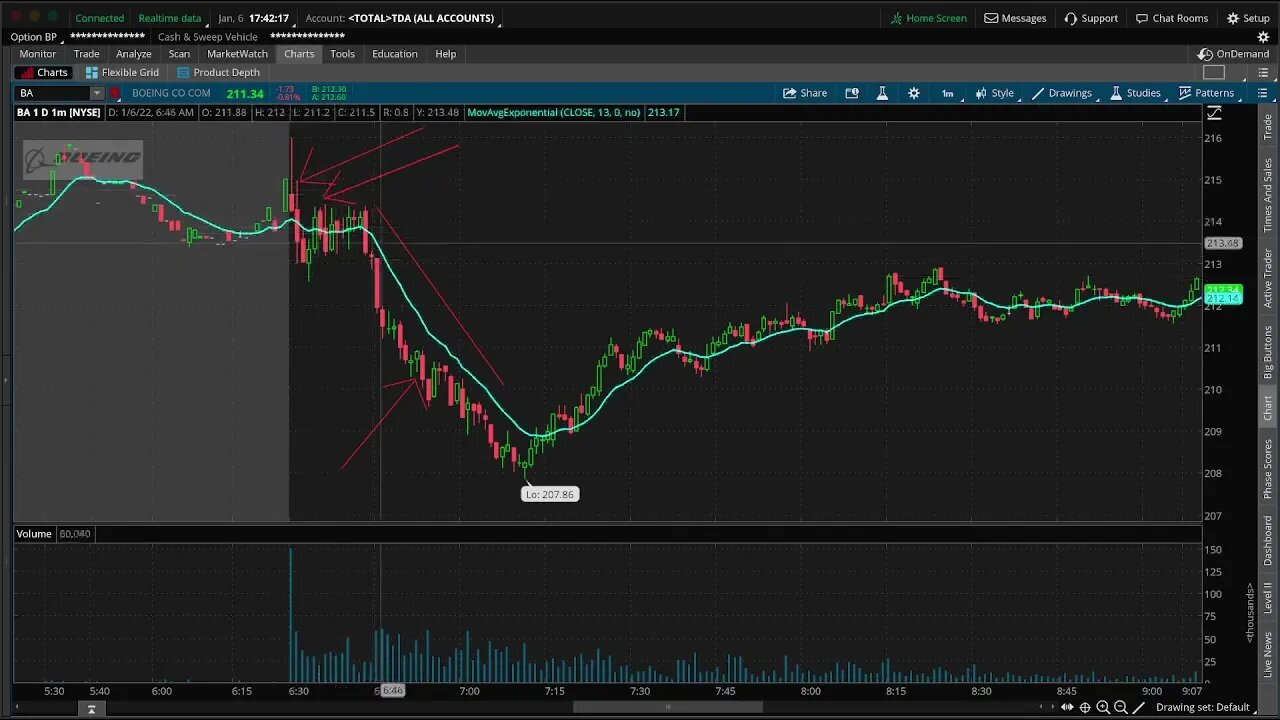The width and height of the screenshot is (1280, 720).
Task: Go to Home Screen
Action: [928, 18]
